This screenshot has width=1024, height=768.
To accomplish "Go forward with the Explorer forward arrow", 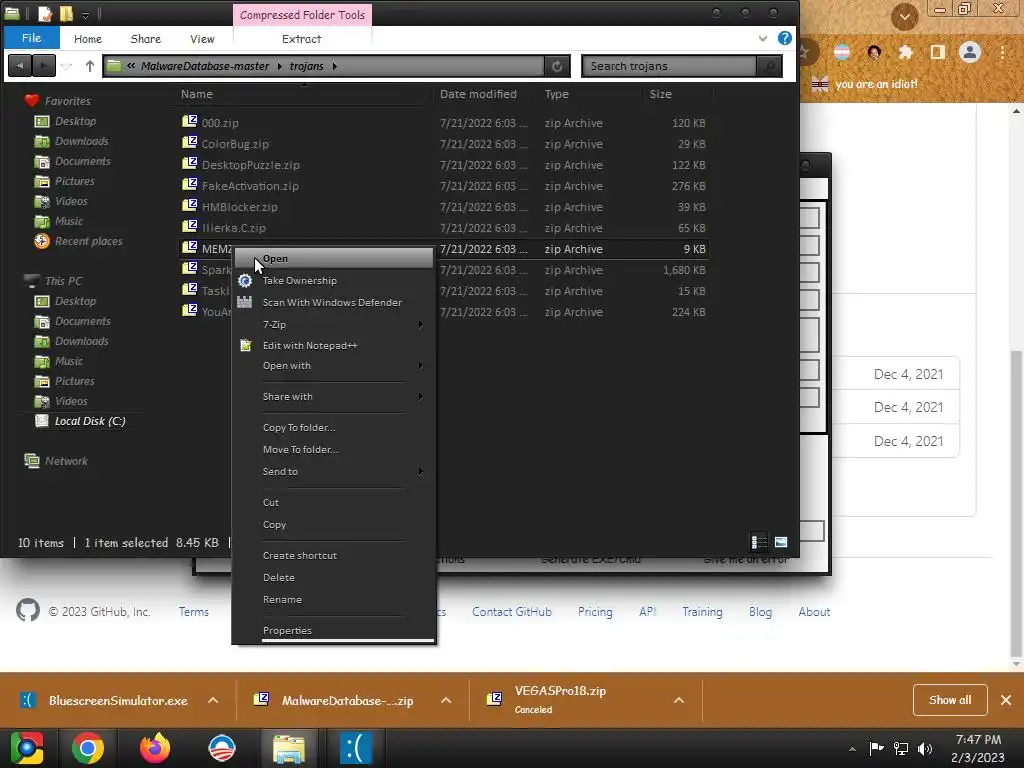I will [x=43, y=65].
